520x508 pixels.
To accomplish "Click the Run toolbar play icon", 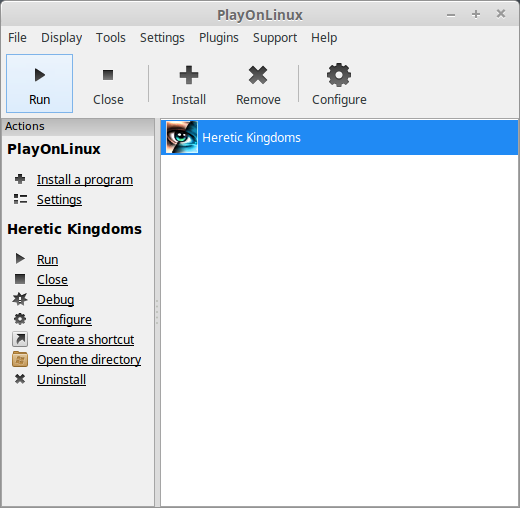I will pyautogui.click(x=40, y=75).
